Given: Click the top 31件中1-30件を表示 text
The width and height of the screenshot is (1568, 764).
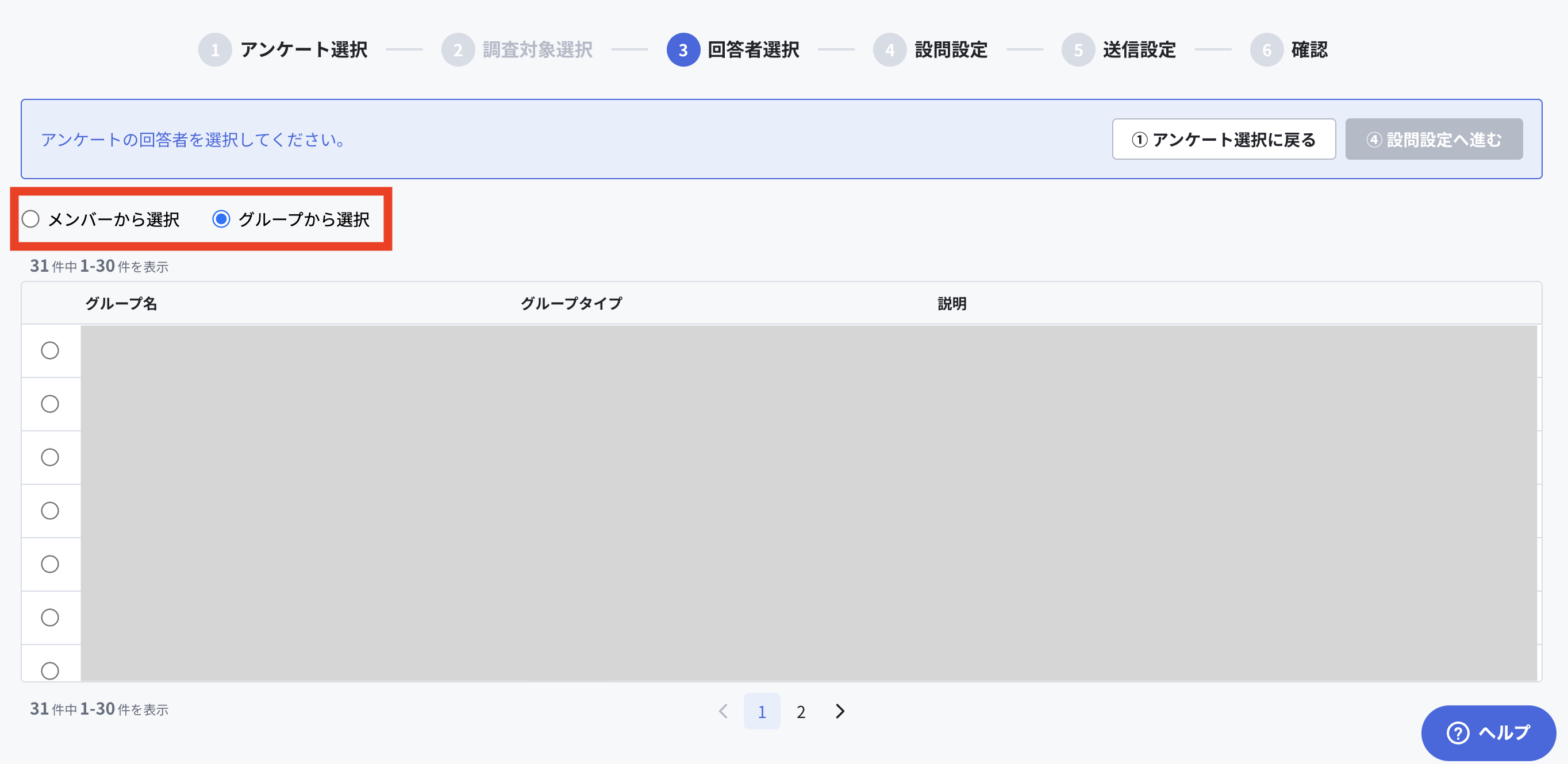Looking at the screenshot, I should [99, 266].
